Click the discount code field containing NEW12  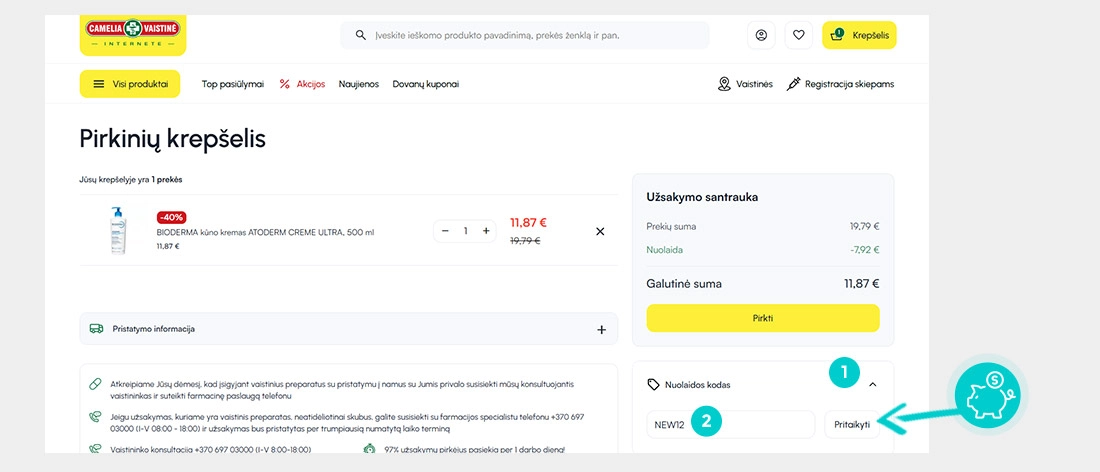coord(731,424)
